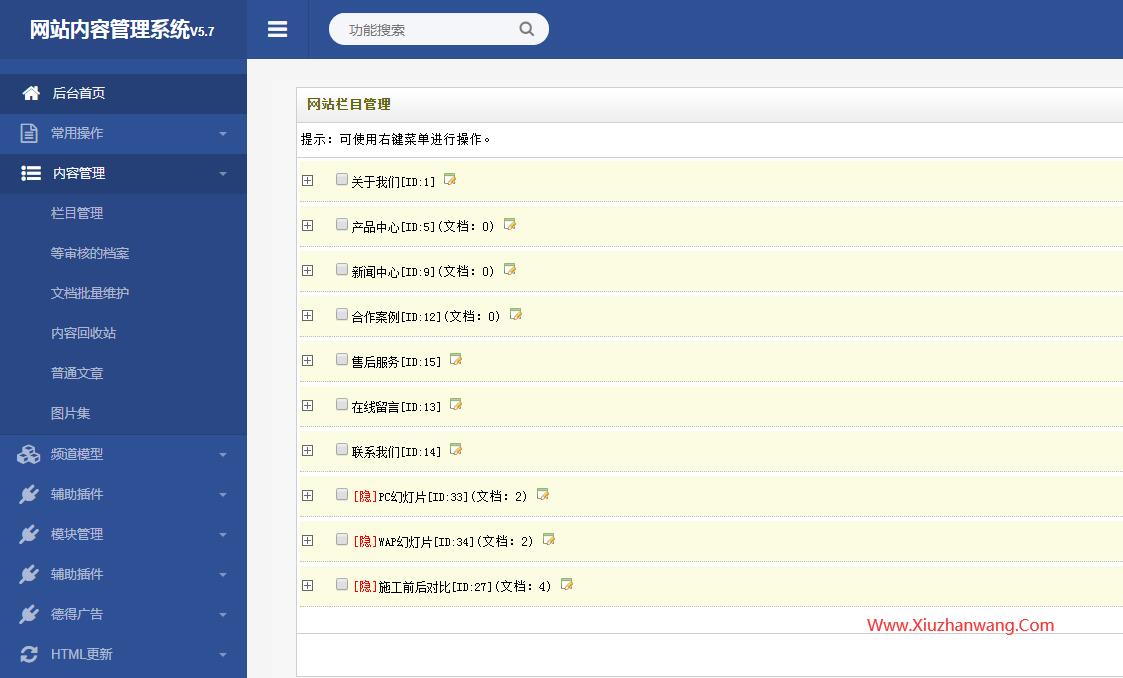This screenshot has height=678, width=1123.
Task: Click the edit icon beside 新闻中心
Action: (x=510, y=270)
